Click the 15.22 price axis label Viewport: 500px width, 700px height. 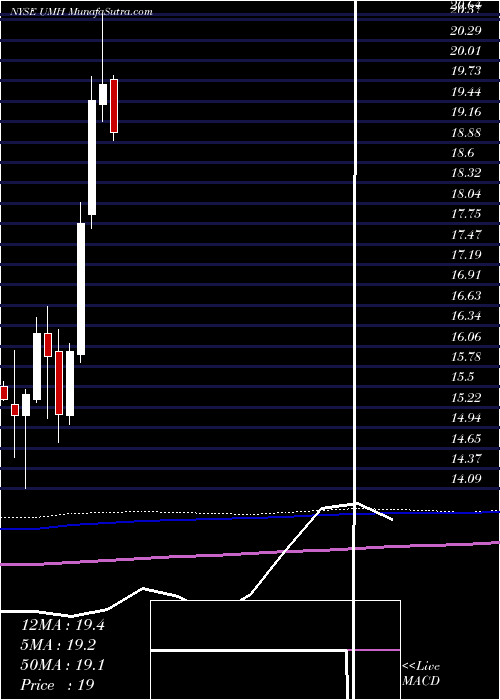point(466,397)
